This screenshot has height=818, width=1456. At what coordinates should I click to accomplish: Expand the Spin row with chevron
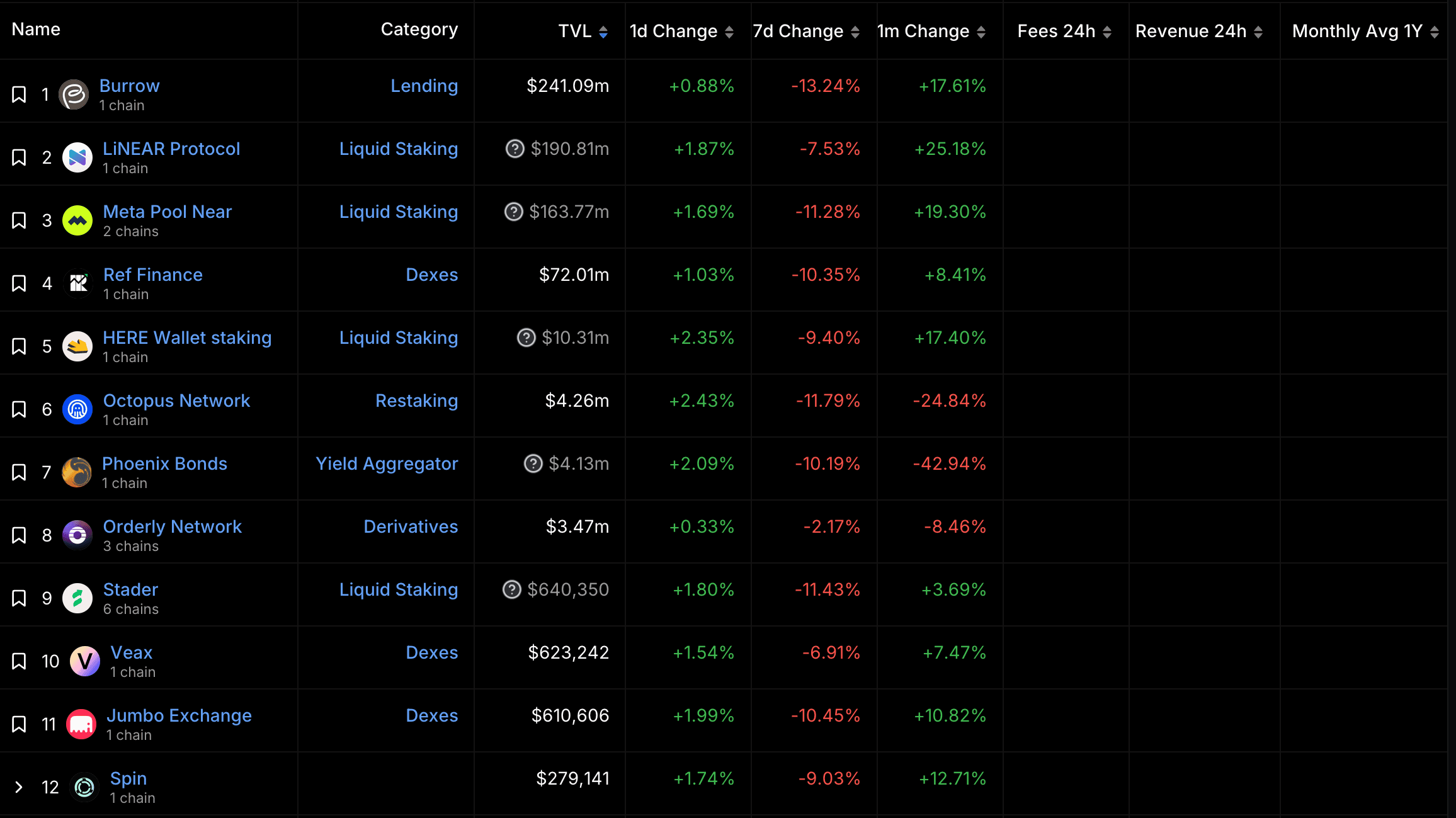pyautogui.click(x=19, y=787)
